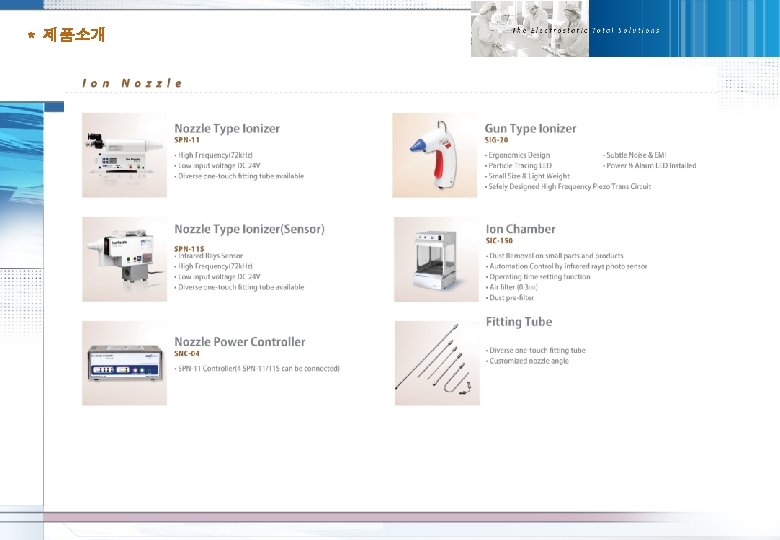Click the 'Ion Nozzle' section title

132,83
